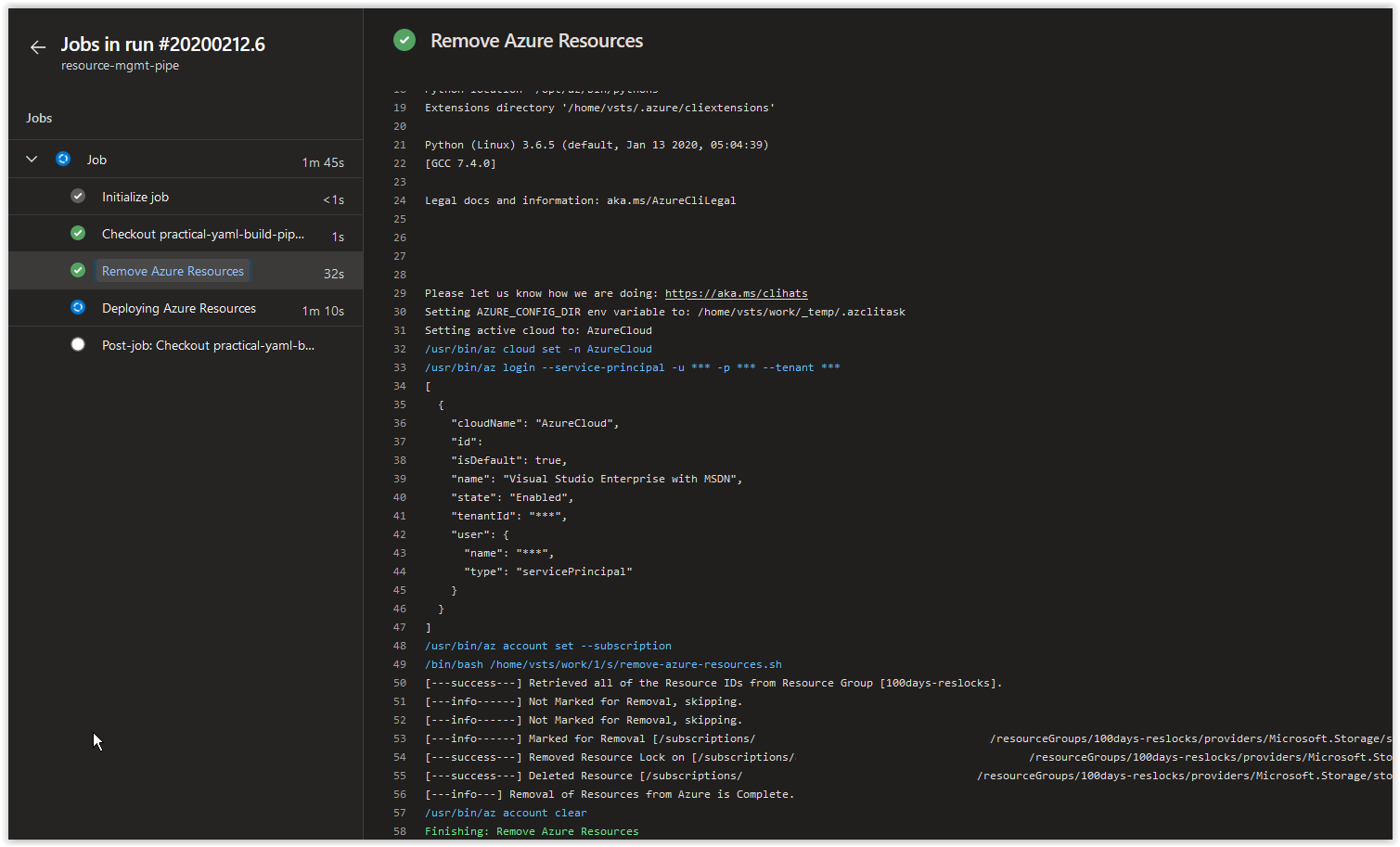Click the Removed Resource Lock on log line
The image size is (1400, 847).
tap(908, 757)
